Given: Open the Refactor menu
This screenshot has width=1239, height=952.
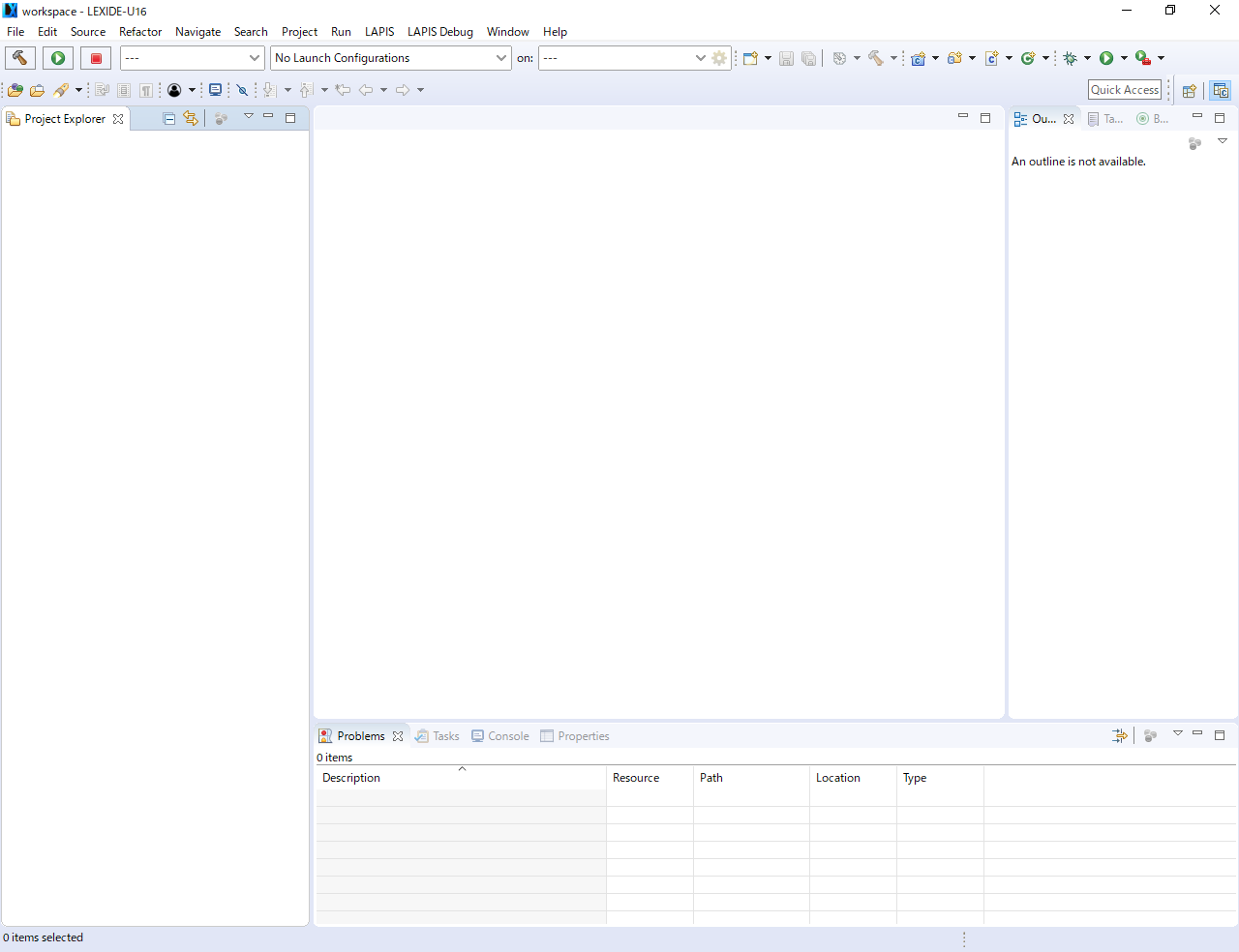Looking at the screenshot, I should coord(140,32).
